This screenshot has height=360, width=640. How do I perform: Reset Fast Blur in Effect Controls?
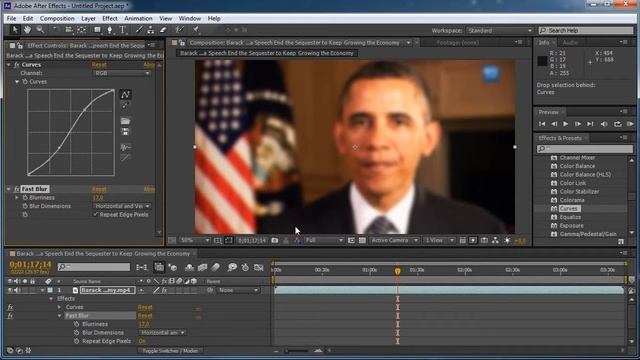coord(99,189)
